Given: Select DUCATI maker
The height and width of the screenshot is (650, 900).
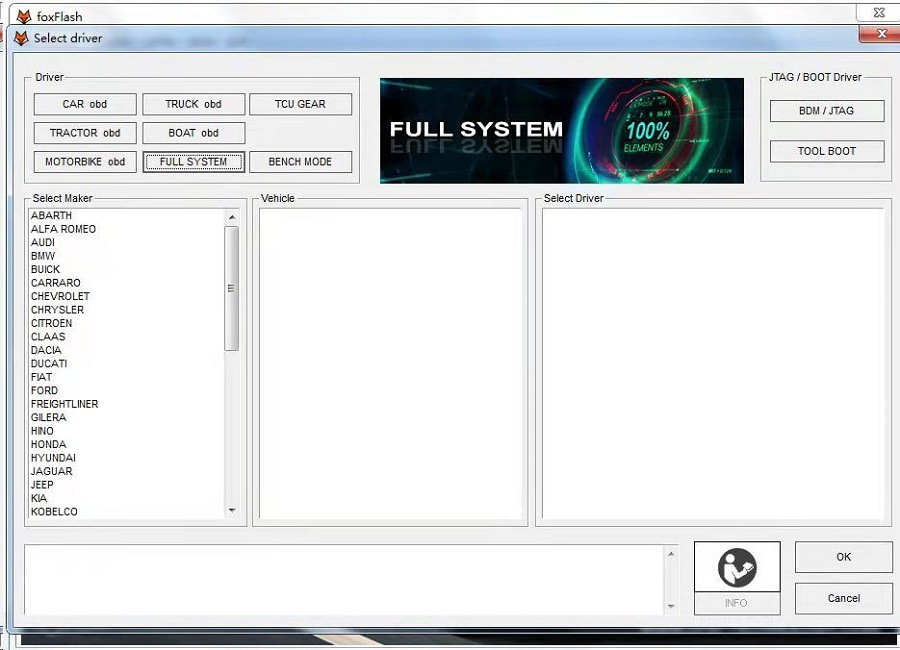Looking at the screenshot, I should 49,363.
